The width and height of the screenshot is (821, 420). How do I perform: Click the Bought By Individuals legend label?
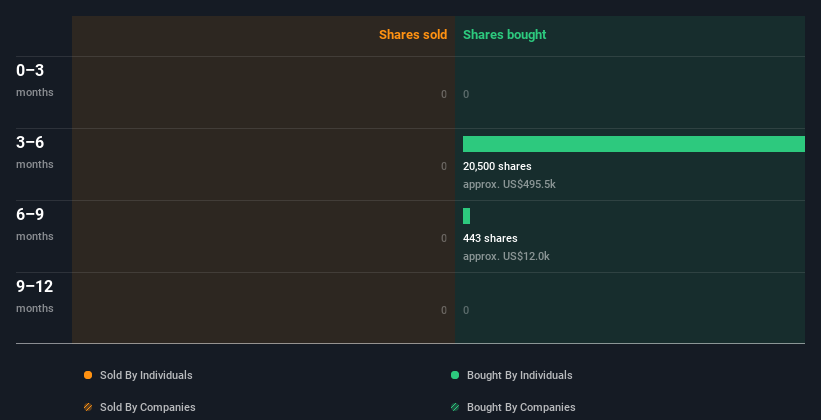tap(519, 375)
